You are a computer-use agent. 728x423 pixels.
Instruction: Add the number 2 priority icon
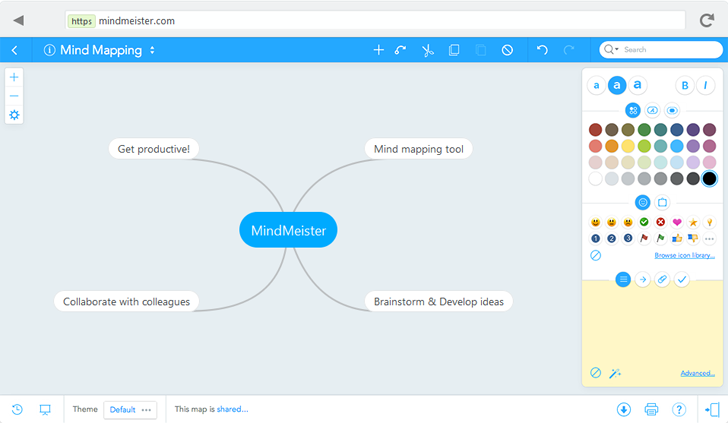[611, 238]
